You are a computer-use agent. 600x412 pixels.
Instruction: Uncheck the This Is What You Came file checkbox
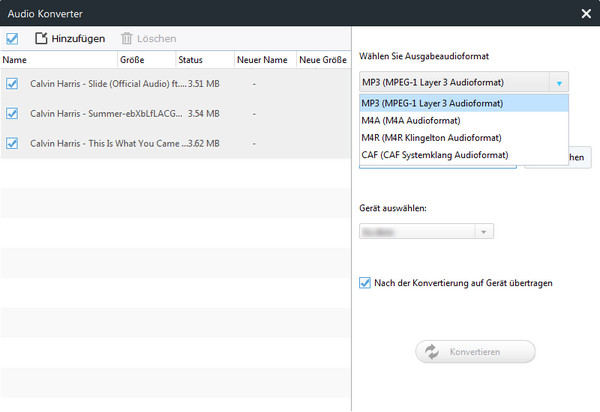[12, 143]
